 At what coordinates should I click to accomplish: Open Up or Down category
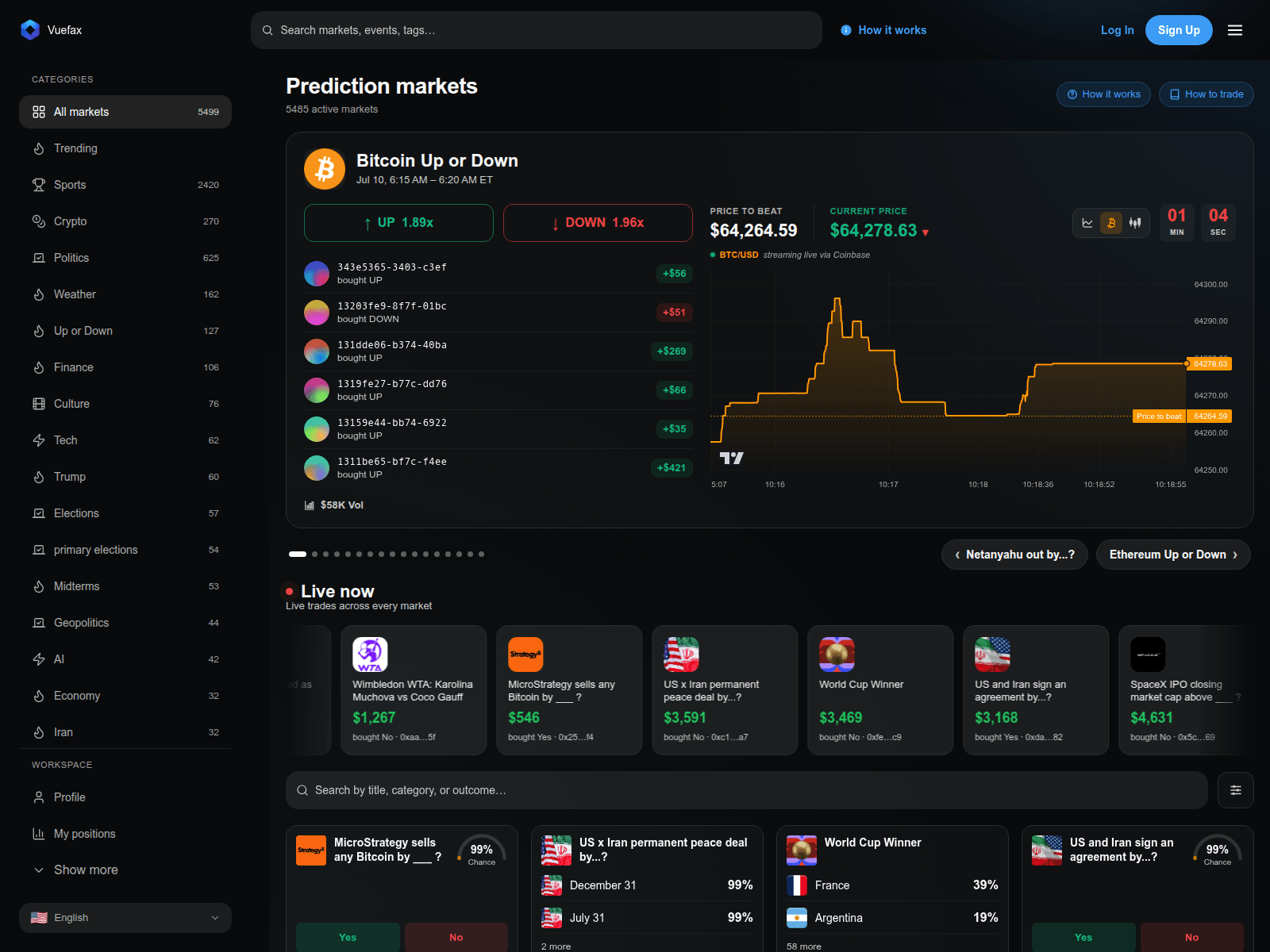[125, 331]
